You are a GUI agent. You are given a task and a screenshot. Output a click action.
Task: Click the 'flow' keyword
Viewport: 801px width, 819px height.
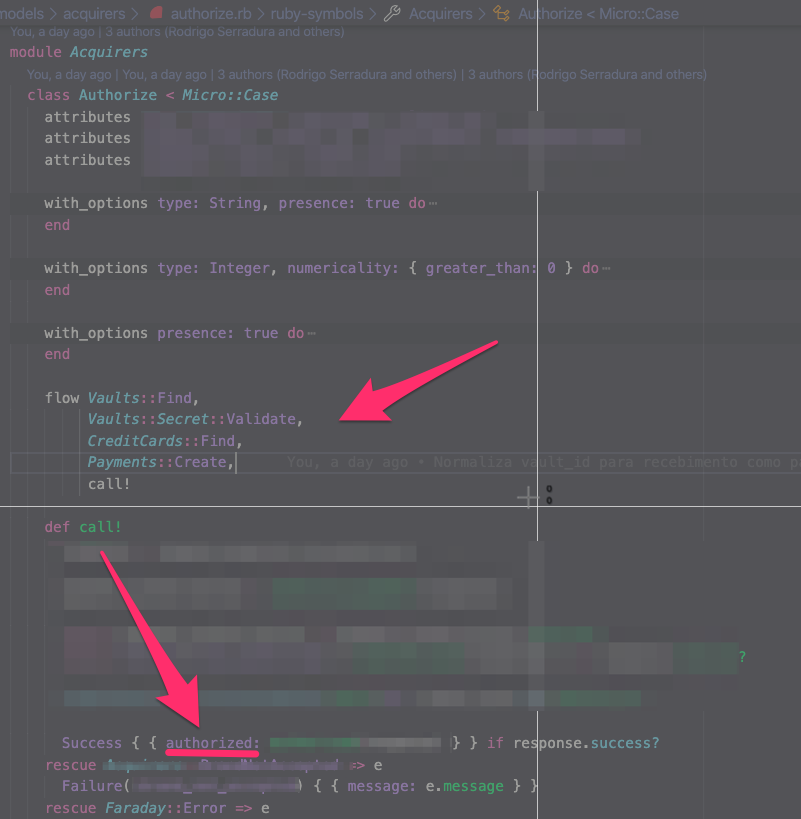[62, 398]
